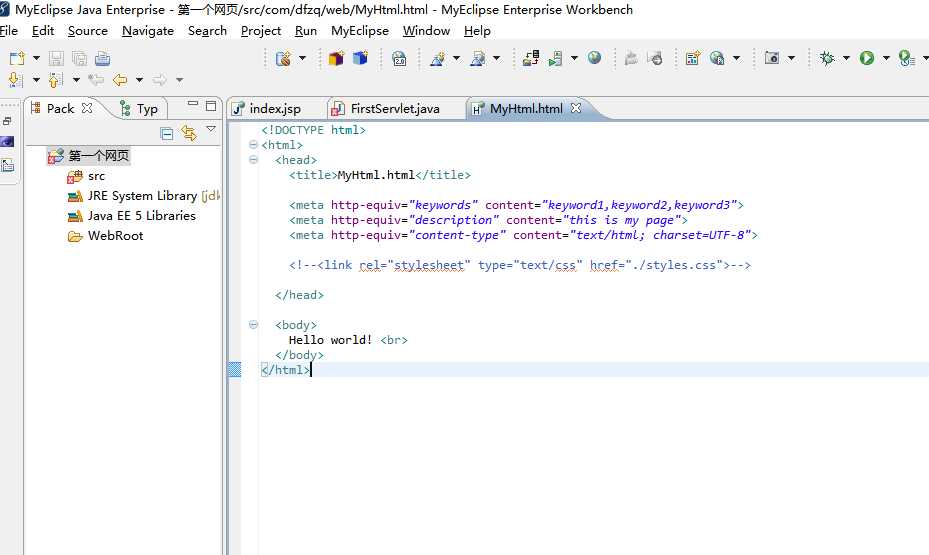
Task: Open the Edit menu
Action: coord(43,31)
